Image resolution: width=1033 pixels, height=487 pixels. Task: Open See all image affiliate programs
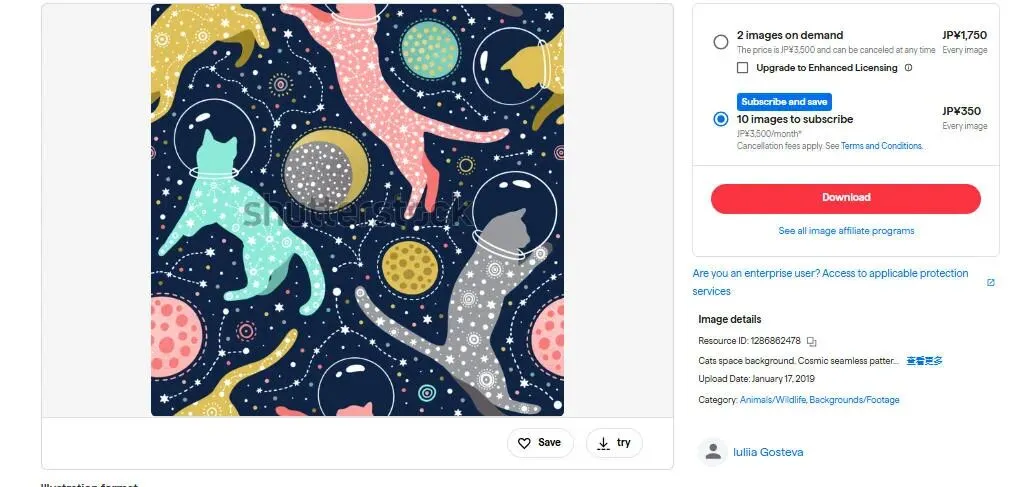846,231
